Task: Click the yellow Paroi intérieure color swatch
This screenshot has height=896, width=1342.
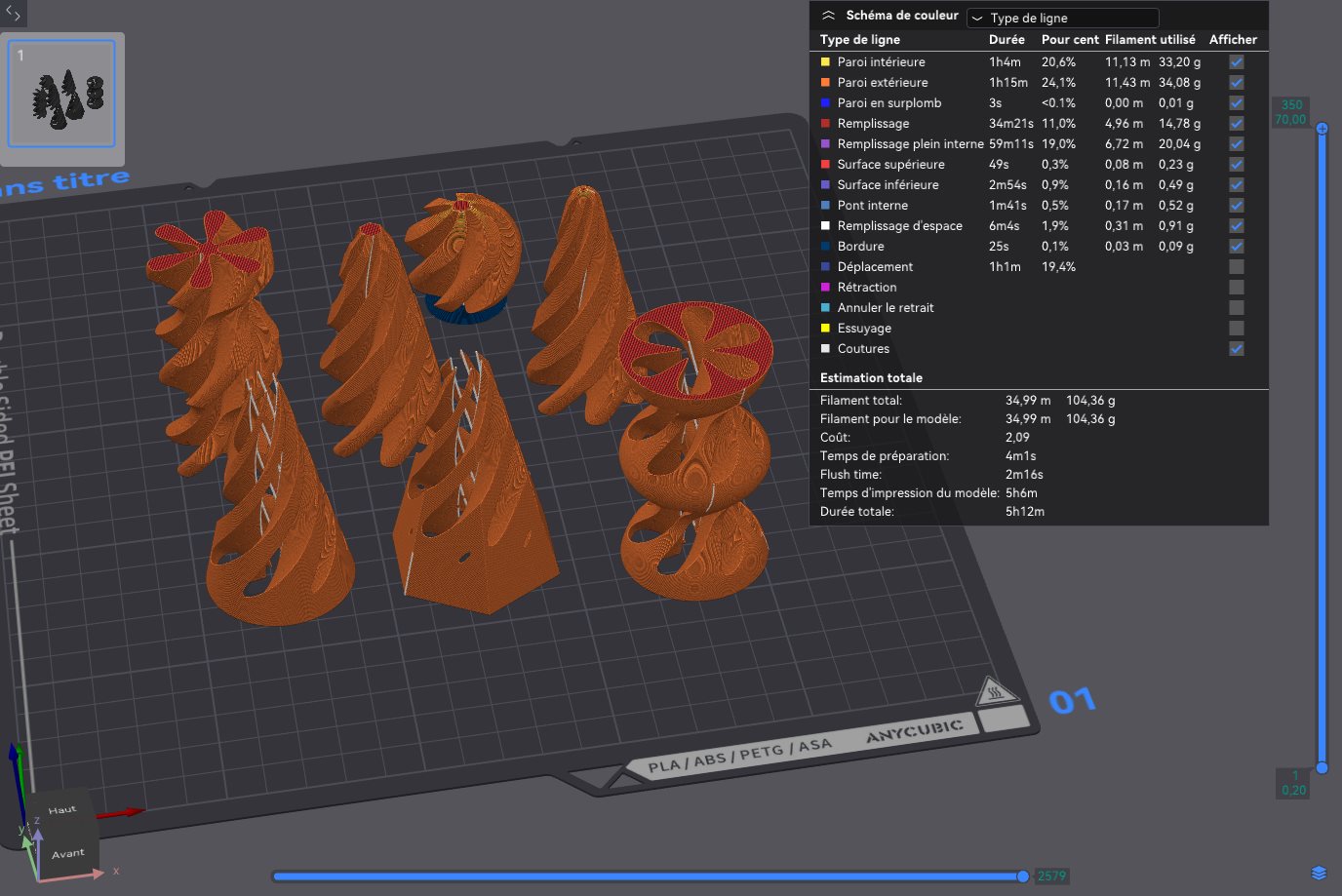Action: 825,62
